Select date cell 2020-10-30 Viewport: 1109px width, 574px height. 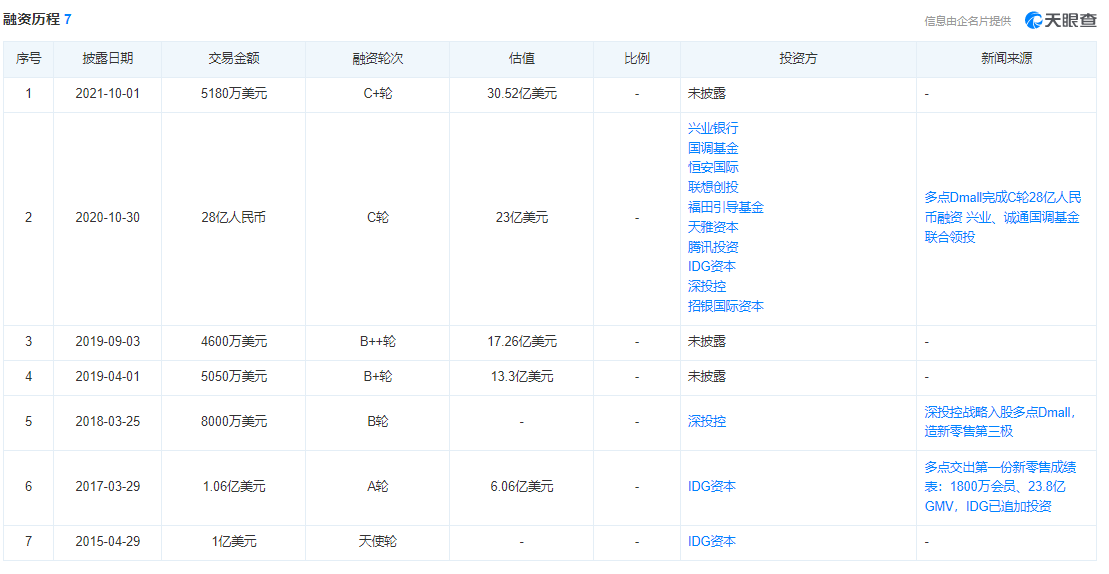(x=108, y=218)
